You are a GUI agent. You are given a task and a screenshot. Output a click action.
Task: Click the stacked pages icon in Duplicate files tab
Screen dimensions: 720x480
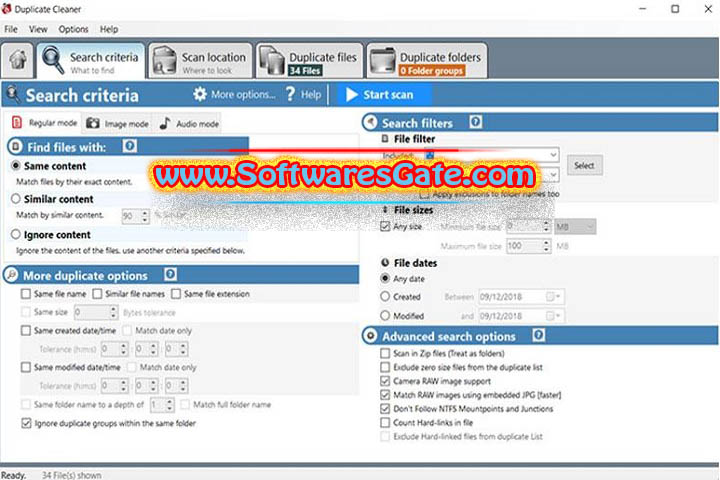click(x=272, y=61)
